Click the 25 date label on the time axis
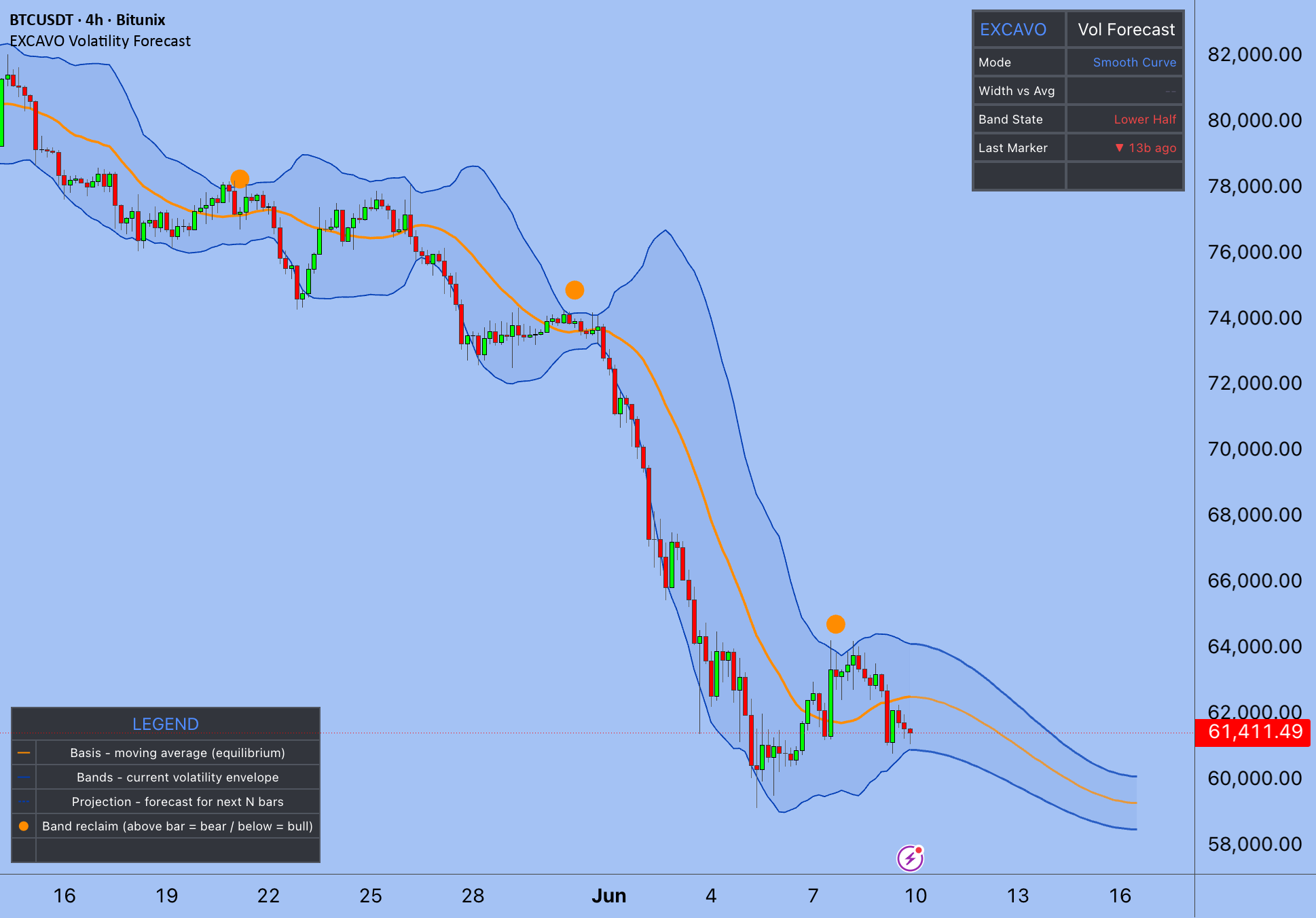Viewport: 1316px width, 918px height. [371, 896]
